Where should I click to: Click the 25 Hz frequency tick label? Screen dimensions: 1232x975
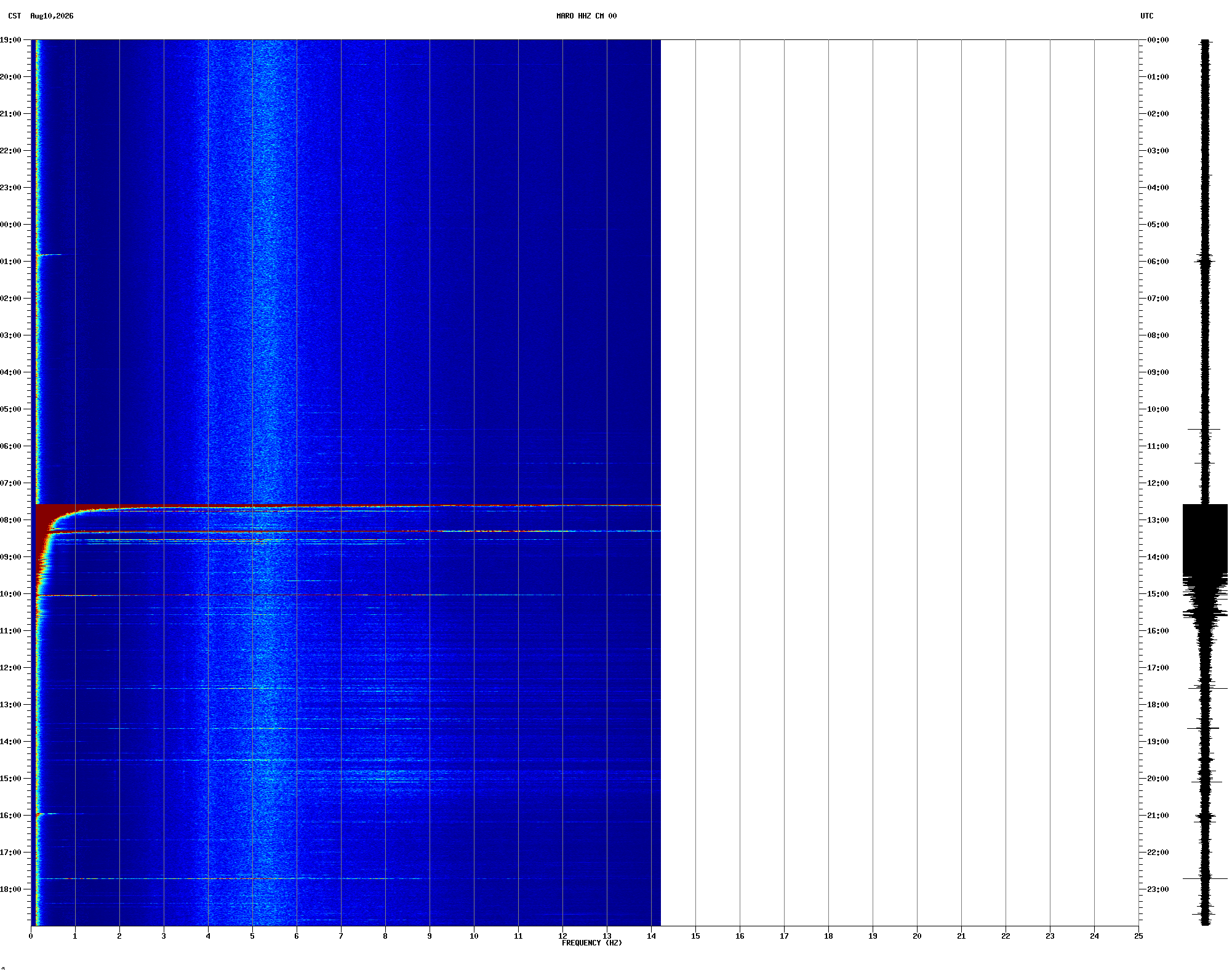1138,936
